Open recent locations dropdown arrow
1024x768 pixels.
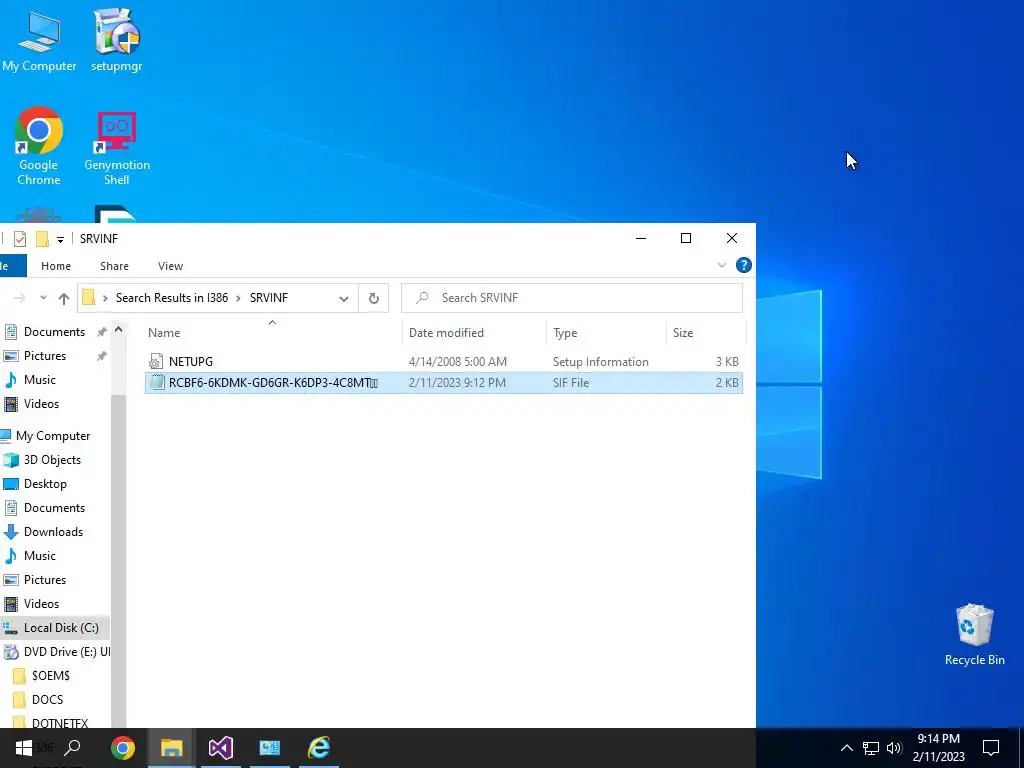click(x=43, y=298)
